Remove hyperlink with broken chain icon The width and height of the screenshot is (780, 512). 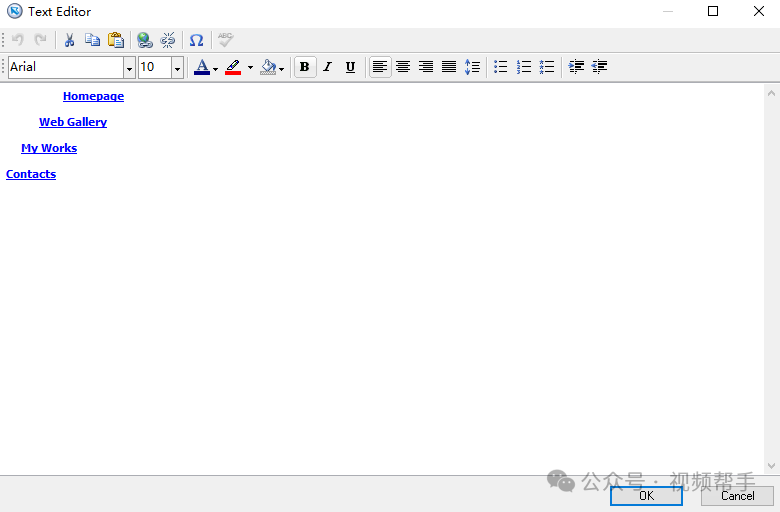[168, 40]
